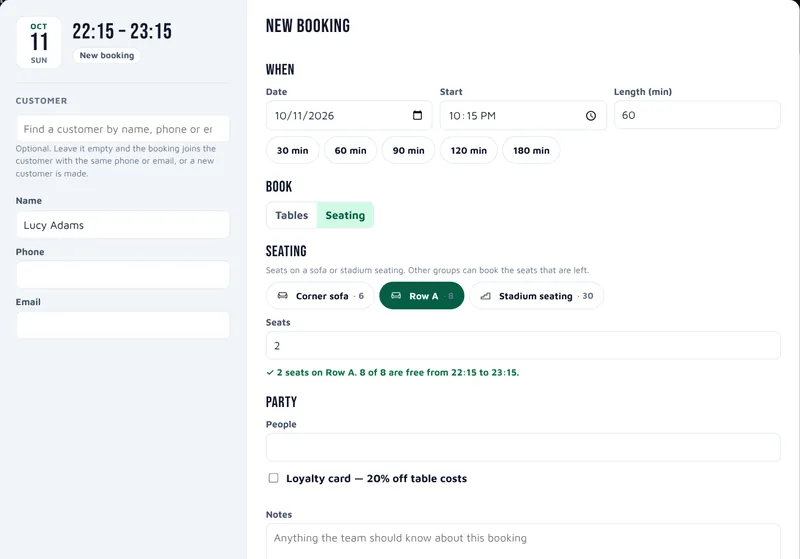Click the seating description hint text
The height and width of the screenshot is (559, 800).
[x=427, y=270]
